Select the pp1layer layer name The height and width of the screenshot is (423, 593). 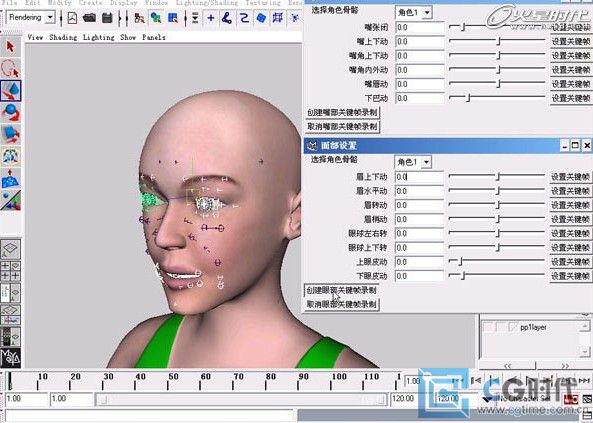(x=533, y=327)
